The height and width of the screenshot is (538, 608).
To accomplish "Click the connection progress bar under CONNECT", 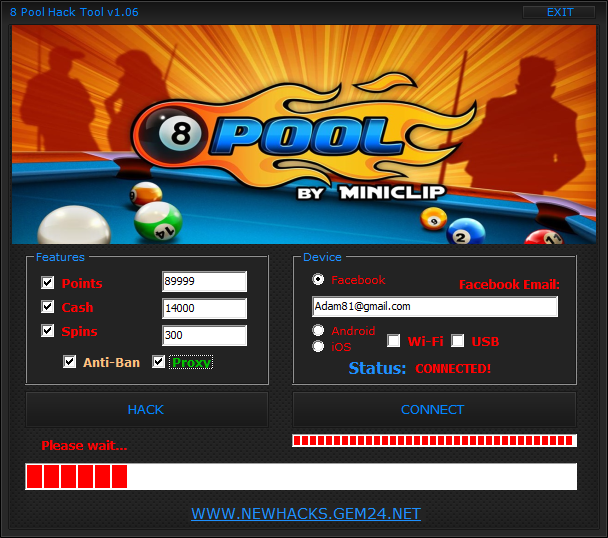I will pos(434,440).
